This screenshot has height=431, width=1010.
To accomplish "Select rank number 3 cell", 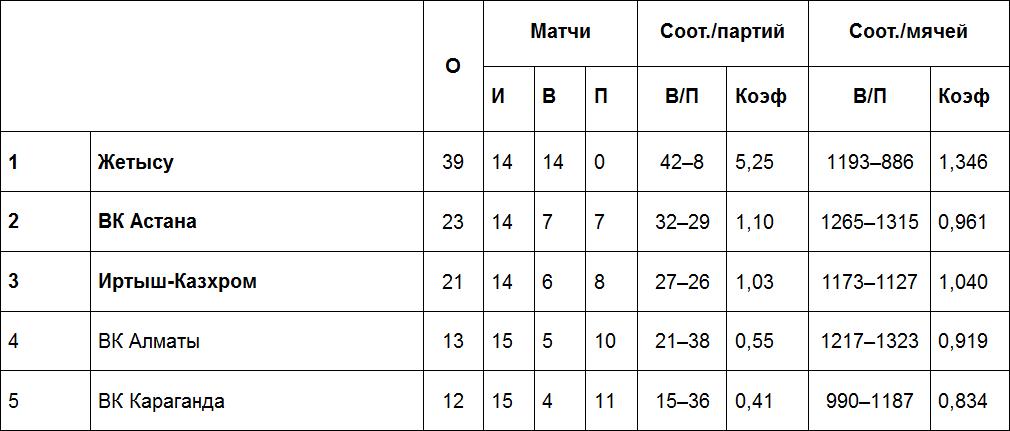I will tap(14, 282).
